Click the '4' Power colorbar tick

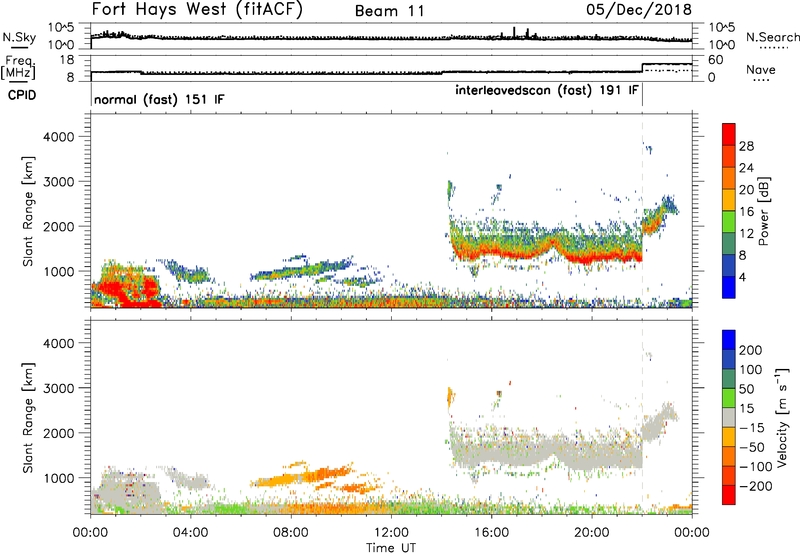[742, 277]
